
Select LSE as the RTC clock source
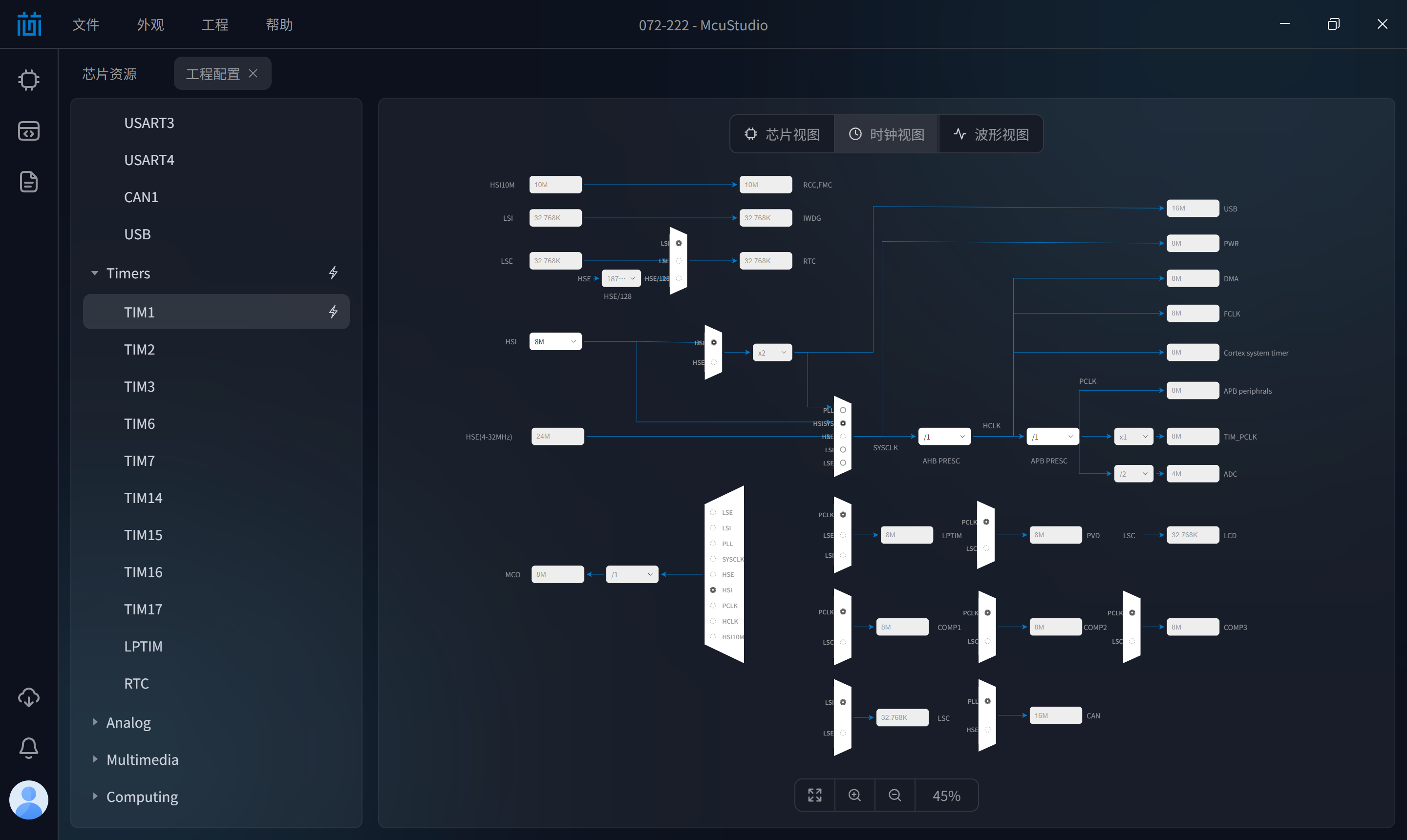[x=678, y=261]
